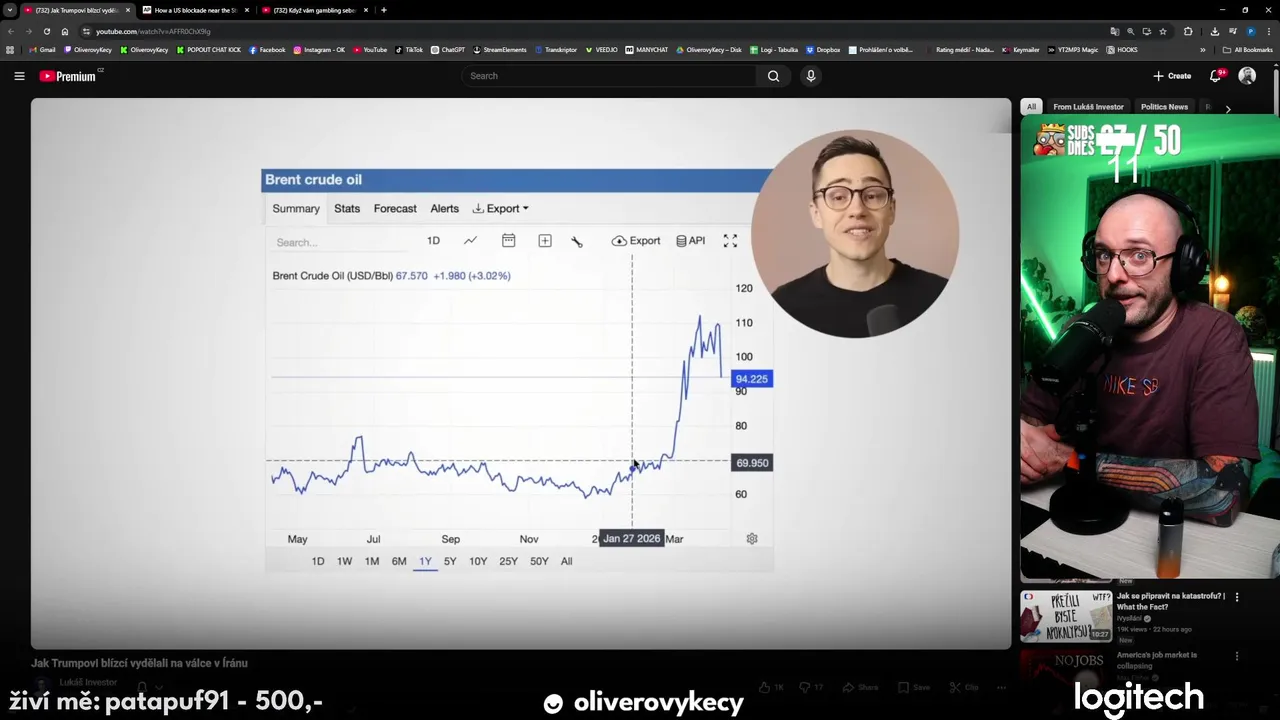Open the tab search dropdown arrow
1280x720 pixels.
click(x=10, y=10)
